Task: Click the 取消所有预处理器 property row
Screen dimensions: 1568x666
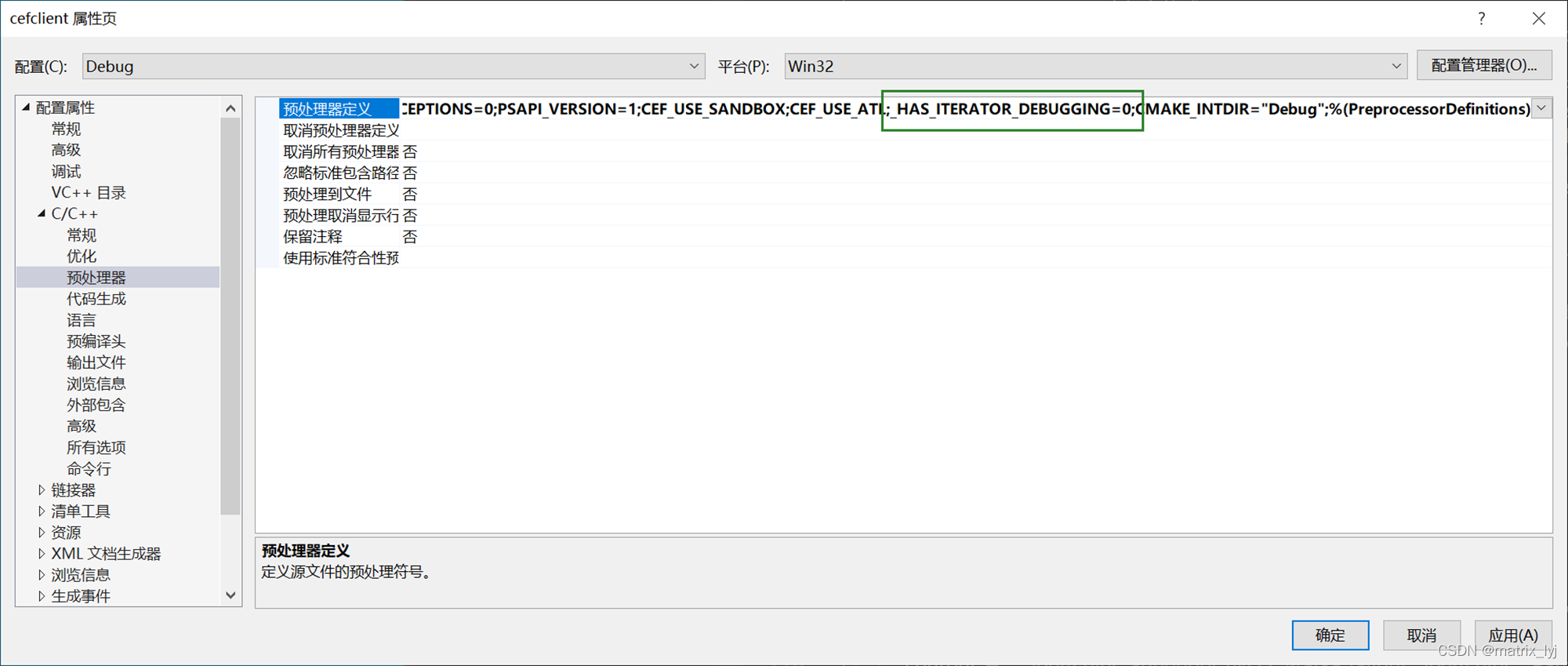Action: click(915, 151)
